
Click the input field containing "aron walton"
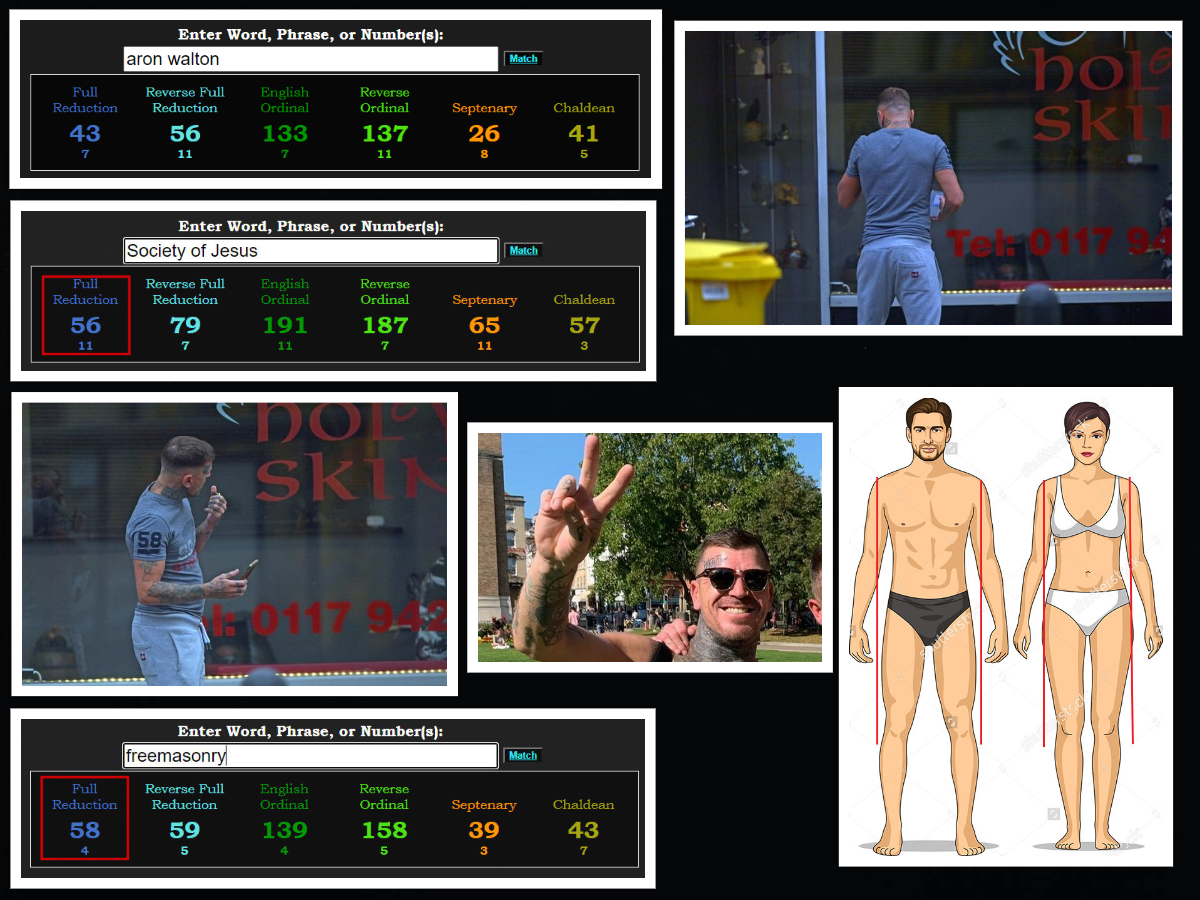point(310,59)
